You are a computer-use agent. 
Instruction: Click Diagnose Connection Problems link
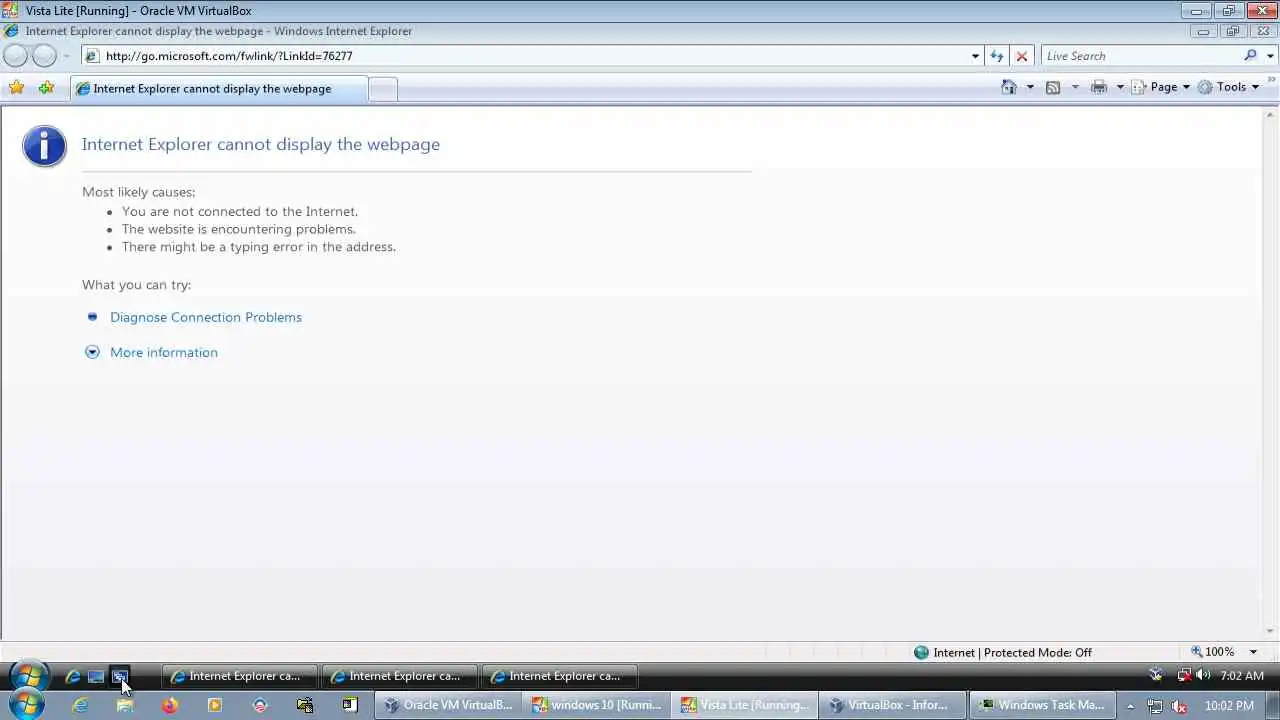pos(206,317)
